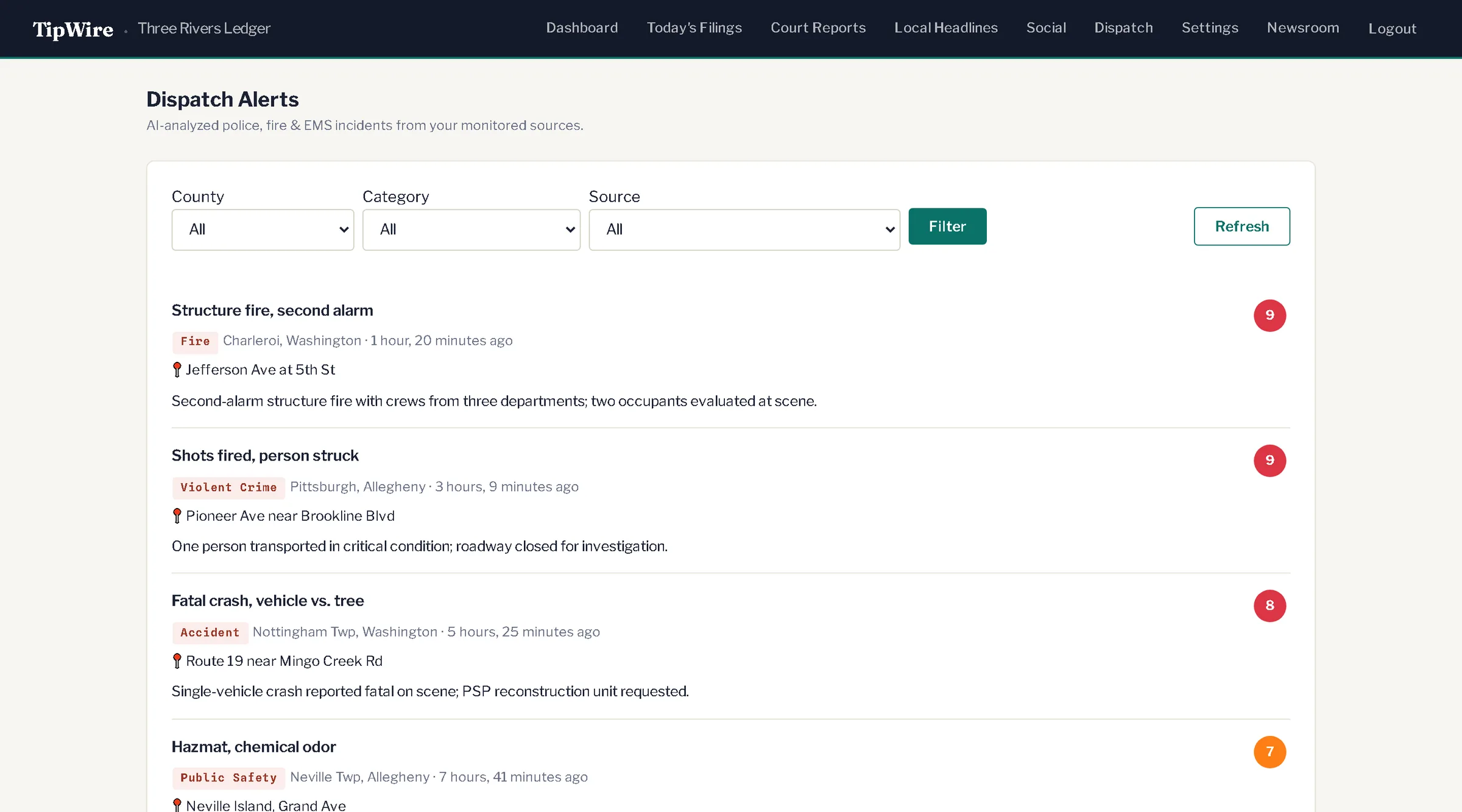Click the Accident category tag

(210, 632)
